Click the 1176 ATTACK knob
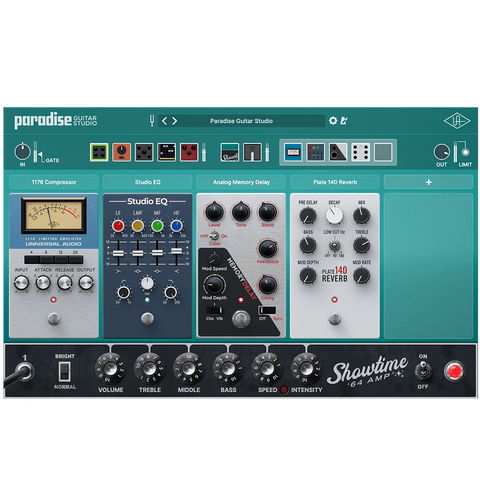This screenshot has height=480, width=480. coord(43,283)
